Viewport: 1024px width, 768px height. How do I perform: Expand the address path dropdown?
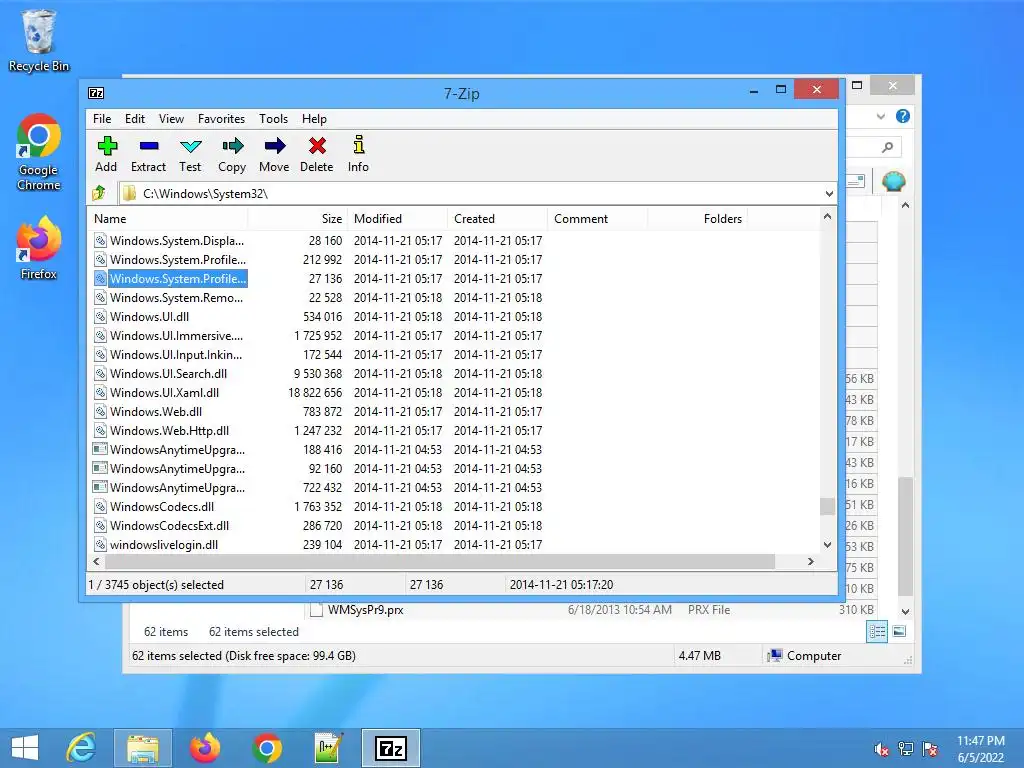[829, 194]
